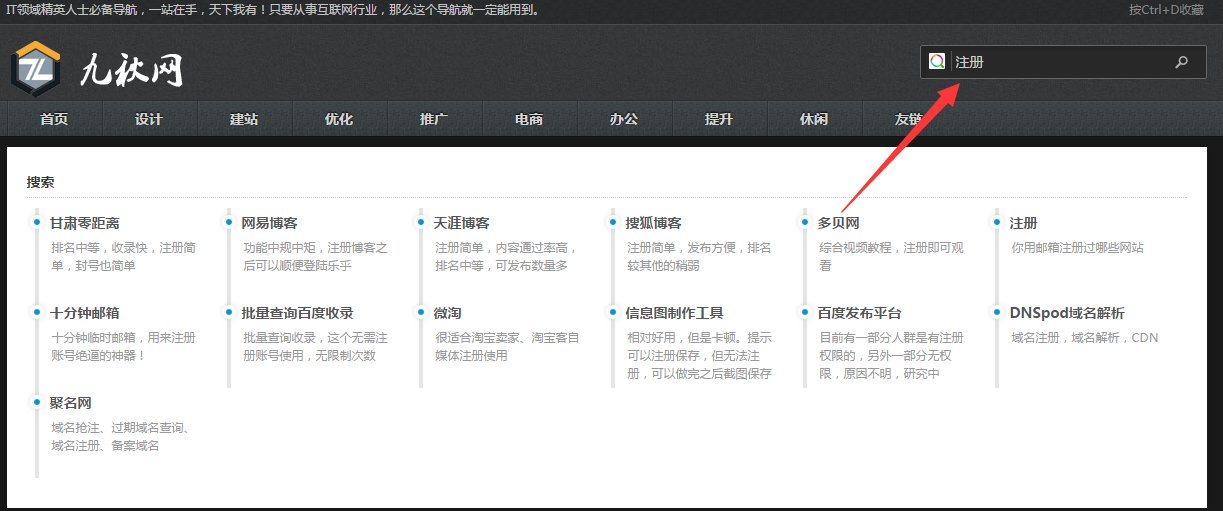Open the 首页 navigation tab
The image size is (1223, 511).
point(54,119)
